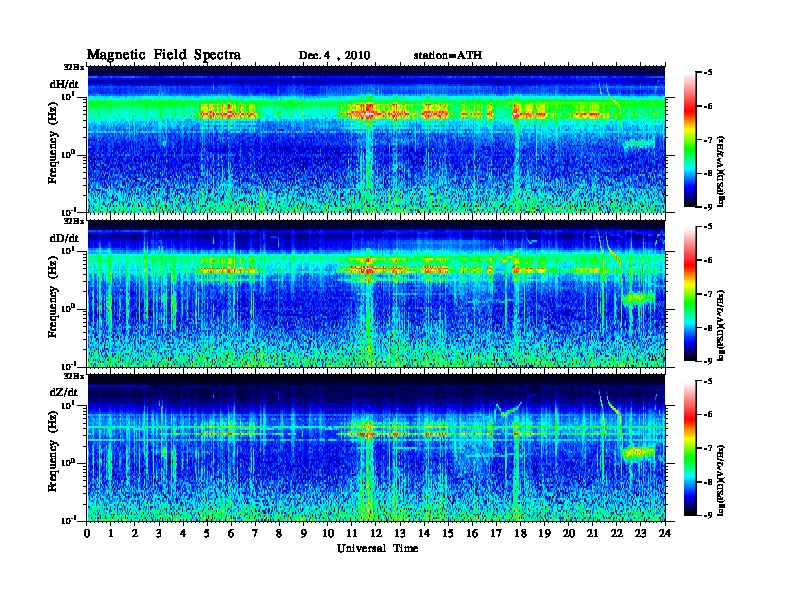Click the "24" tick on the Universal Time axis
Screen dimensions: 792x612
pyautogui.click(x=665, y=534)
